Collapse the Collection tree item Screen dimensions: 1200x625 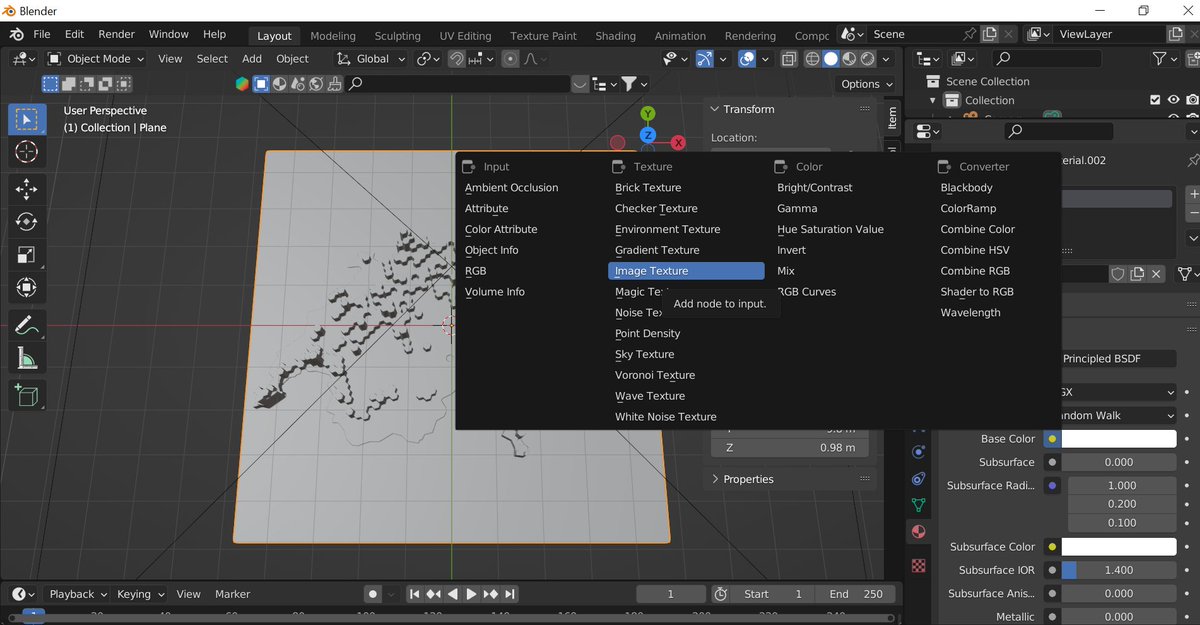[933, 100]
